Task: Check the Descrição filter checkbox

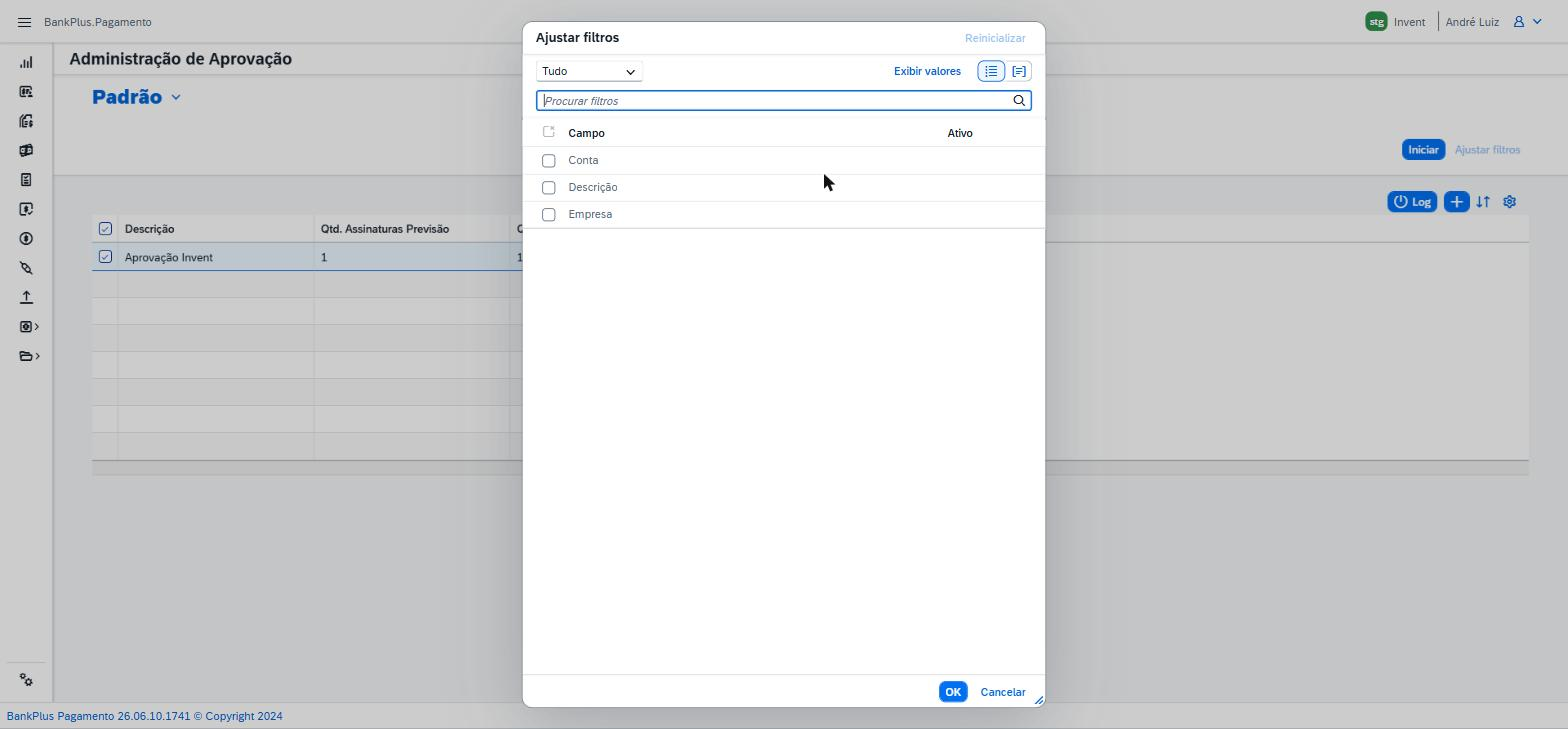Action: 548,188
